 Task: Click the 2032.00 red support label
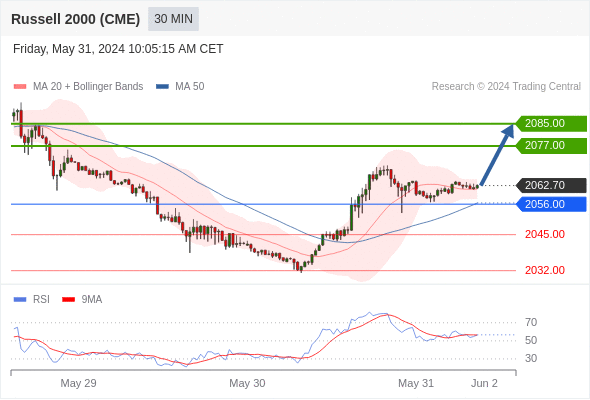(545, 270)
